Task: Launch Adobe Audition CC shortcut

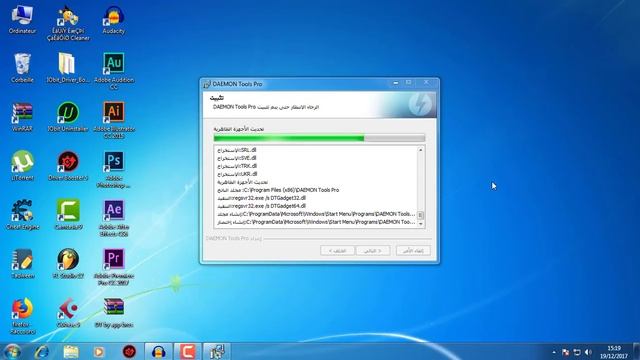Action: 114,71
